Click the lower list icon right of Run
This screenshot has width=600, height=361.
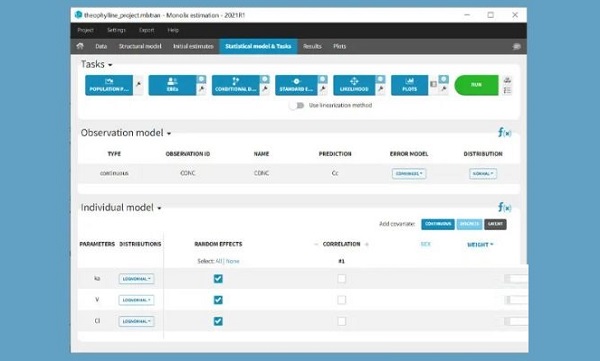point(507,90)
